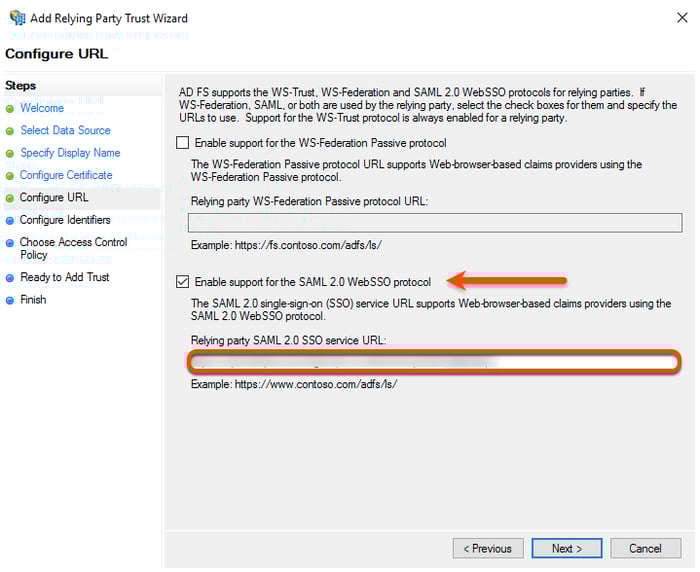Go back with the Previous button
Viewport: 700px width, 572px height.
pos(488,548)
